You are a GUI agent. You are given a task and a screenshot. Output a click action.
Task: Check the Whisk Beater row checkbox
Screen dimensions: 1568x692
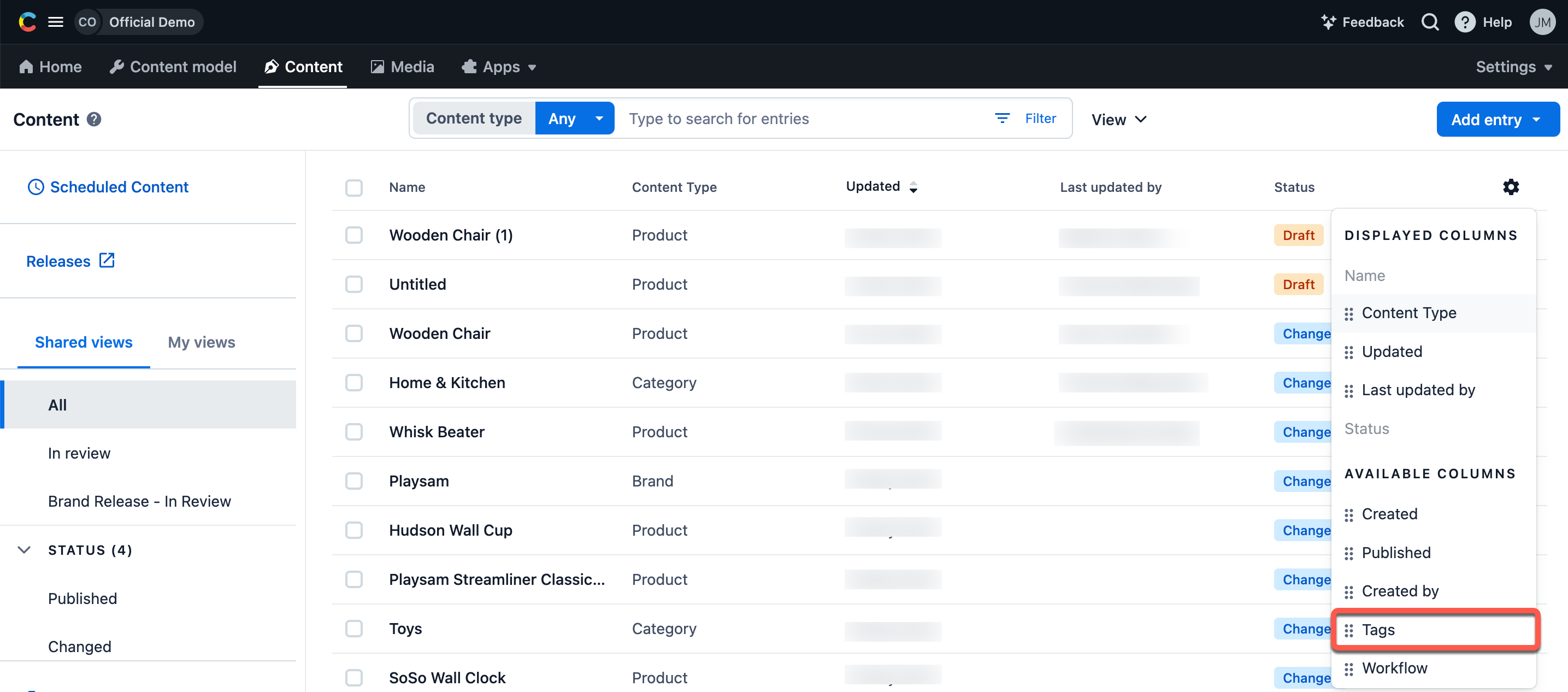tap(353, 432)
